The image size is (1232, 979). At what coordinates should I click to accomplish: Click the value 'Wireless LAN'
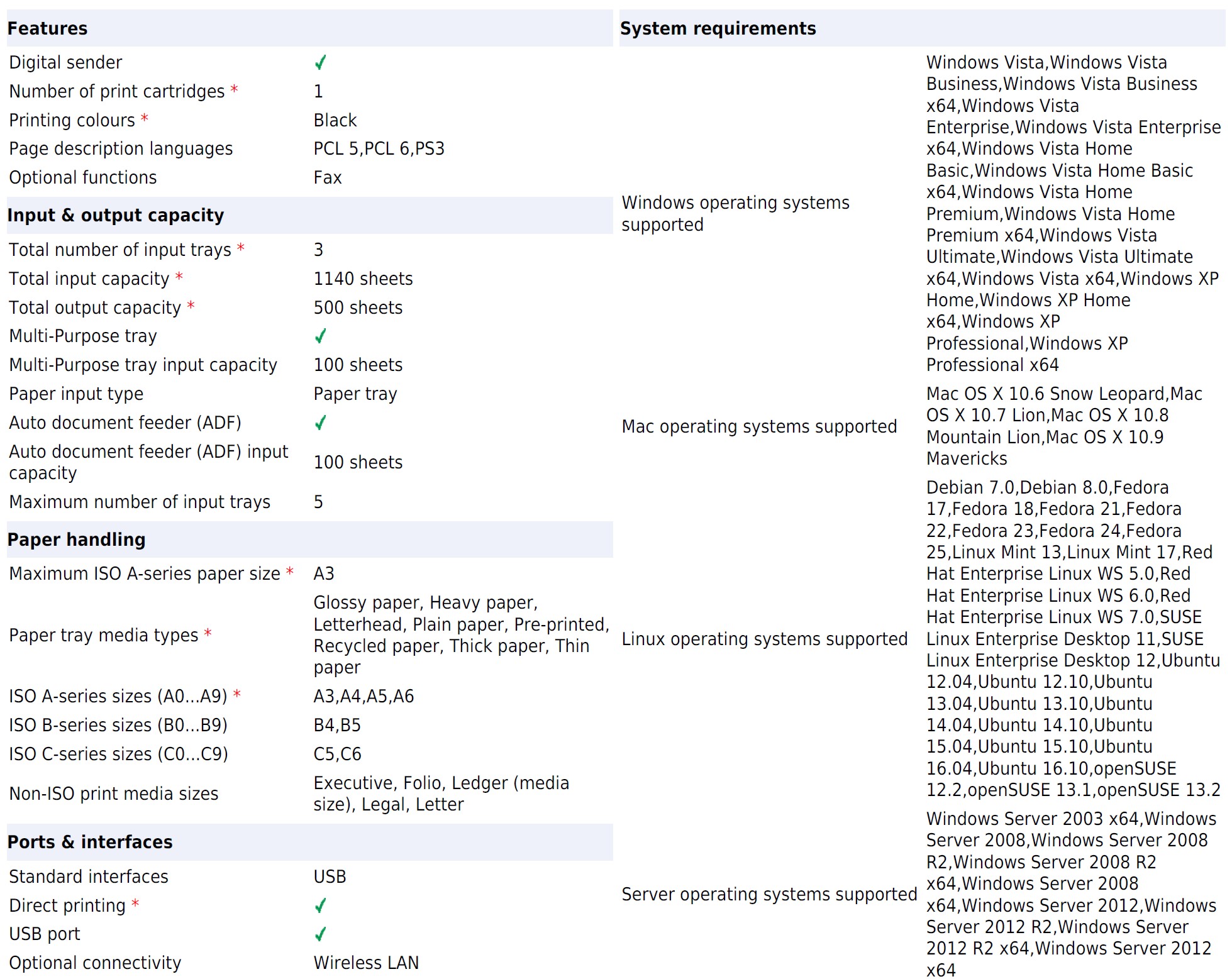point(366,963)
